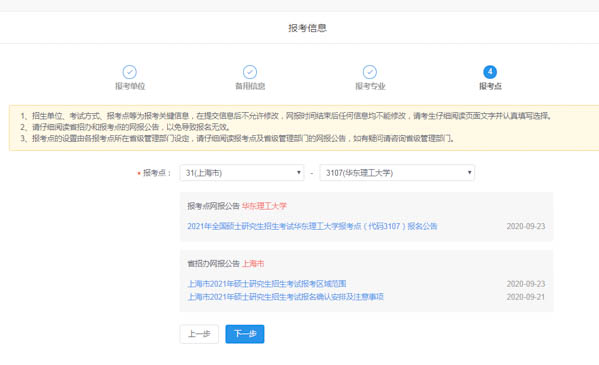Click the 报考单位 step checkmark icon
This screenshot has width=599, height=365.
130,72
